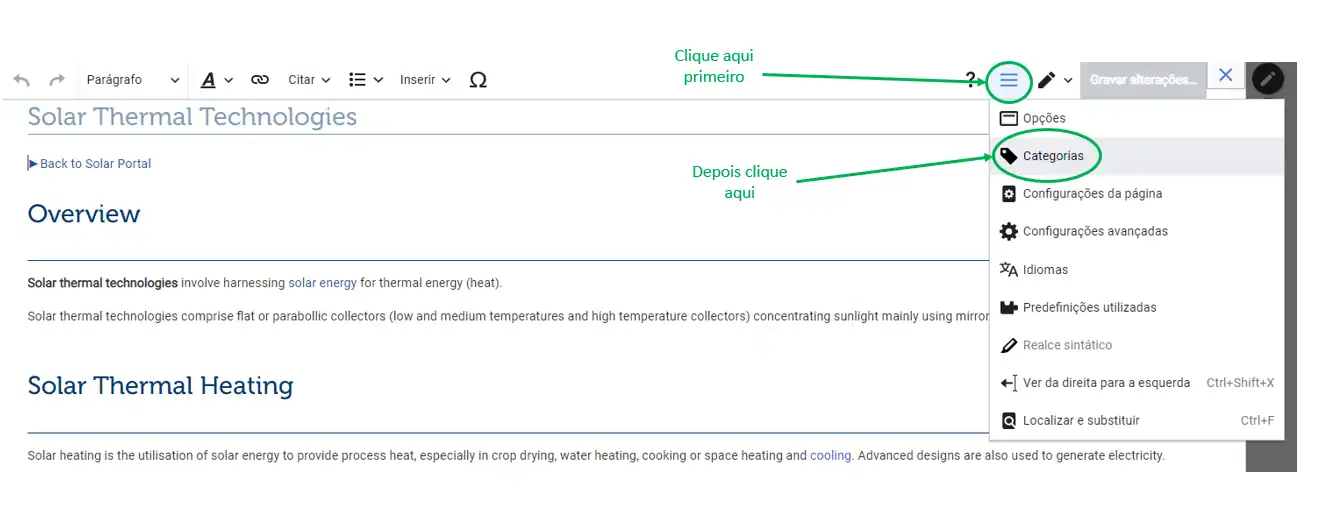Viewport: 1320px width, 524px height.
Task: Select Localizar e substituir option
Action: tap(1080, 421)
